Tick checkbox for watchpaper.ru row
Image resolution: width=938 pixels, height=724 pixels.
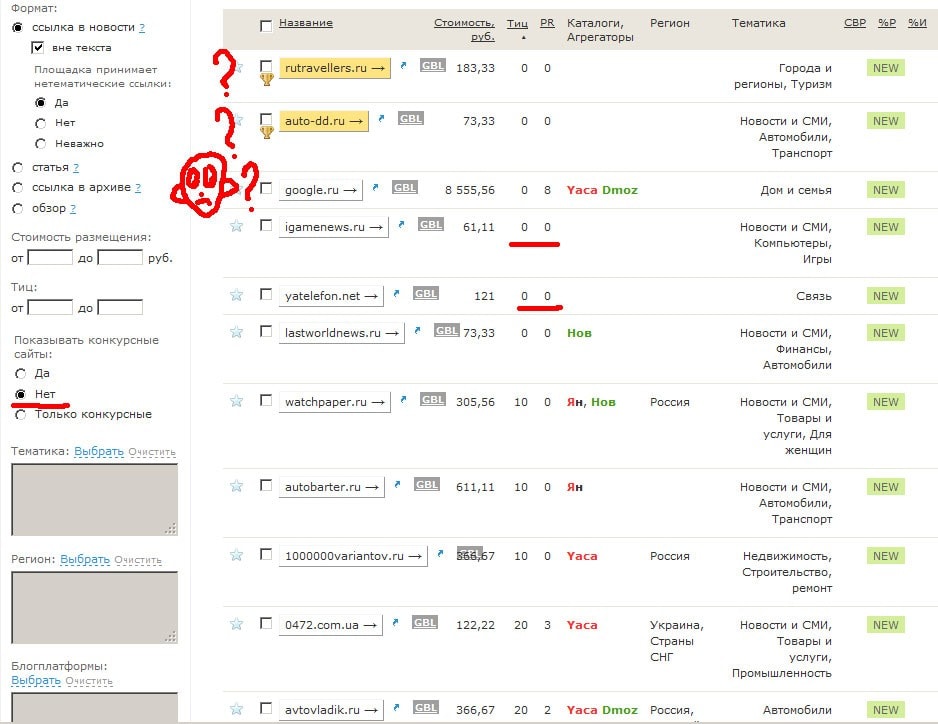[266, 400]
